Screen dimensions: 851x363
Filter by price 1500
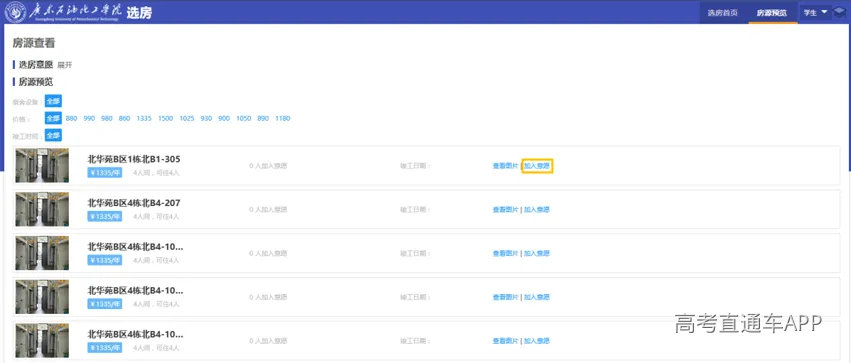[x=166, y=118]
